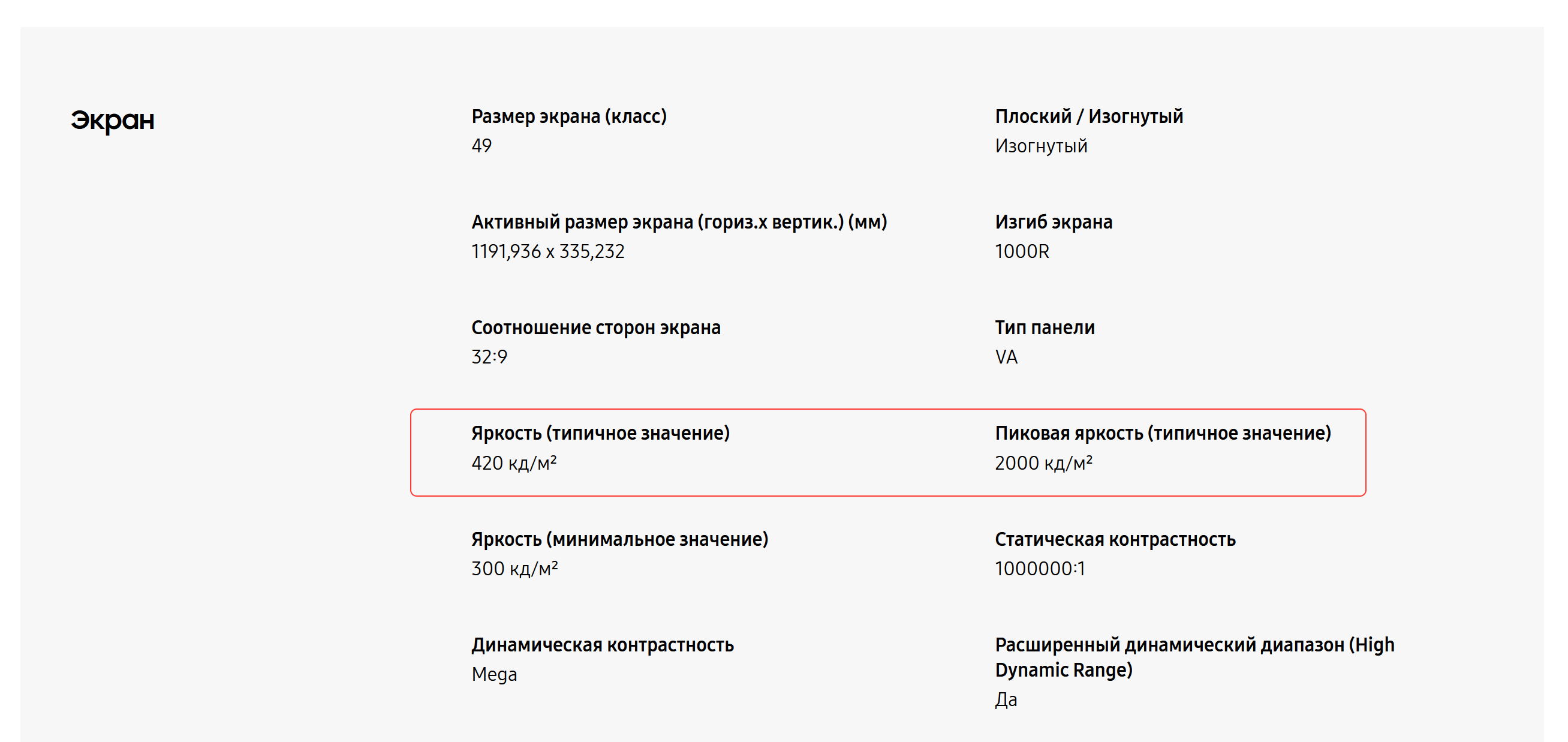Select the aspect ratio value "32:9"
Viewport: 1568px width, 742px height.
(x=489, y=357)
